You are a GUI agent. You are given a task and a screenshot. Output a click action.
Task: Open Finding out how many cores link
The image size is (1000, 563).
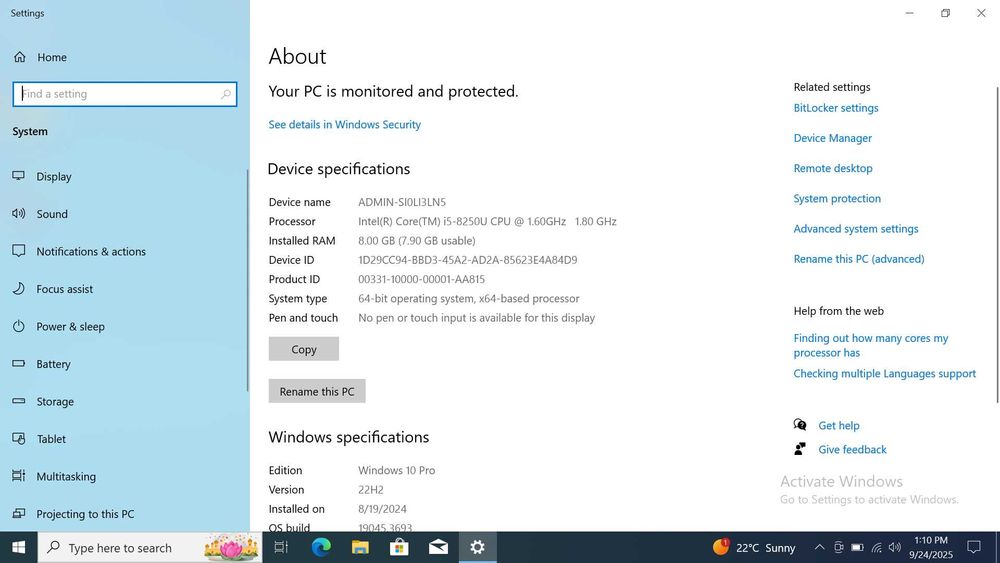point(871,346)
